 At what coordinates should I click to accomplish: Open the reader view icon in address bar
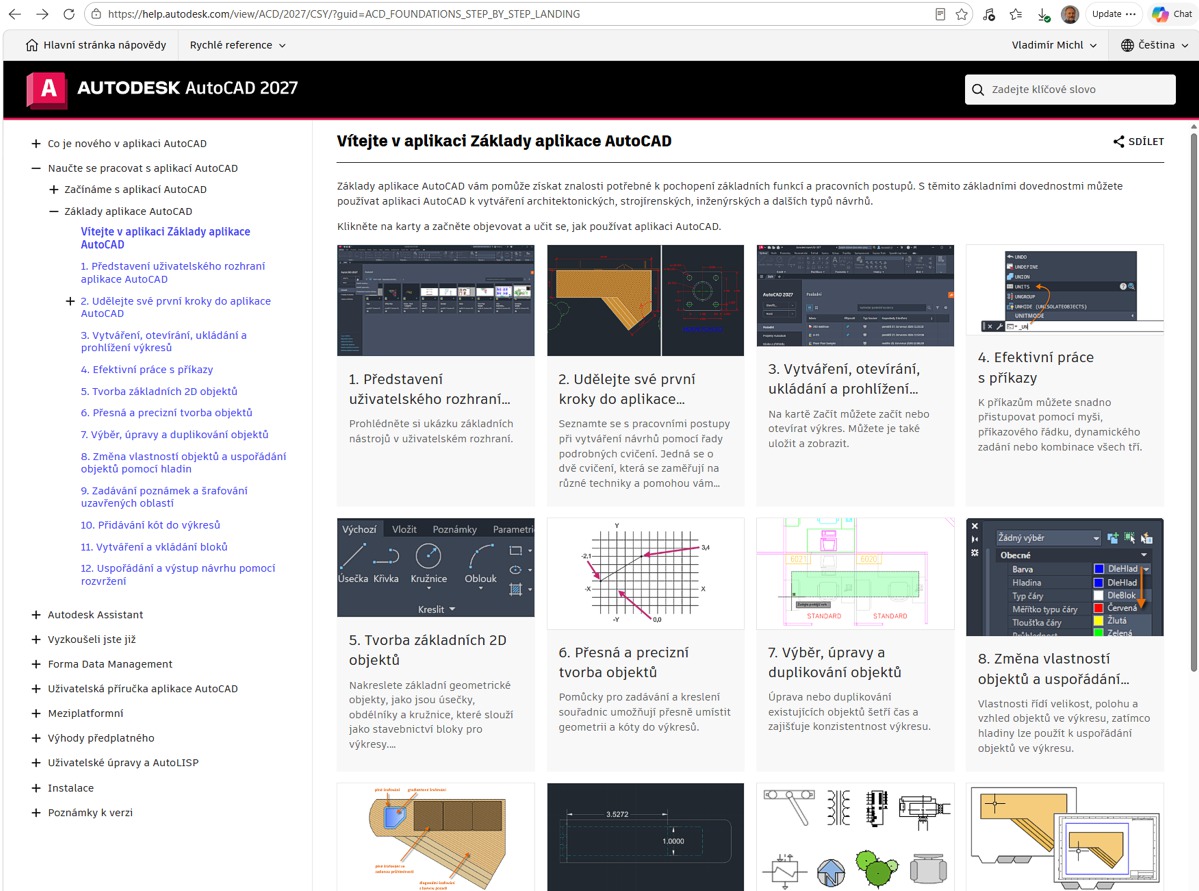click(x=940, y=14)
